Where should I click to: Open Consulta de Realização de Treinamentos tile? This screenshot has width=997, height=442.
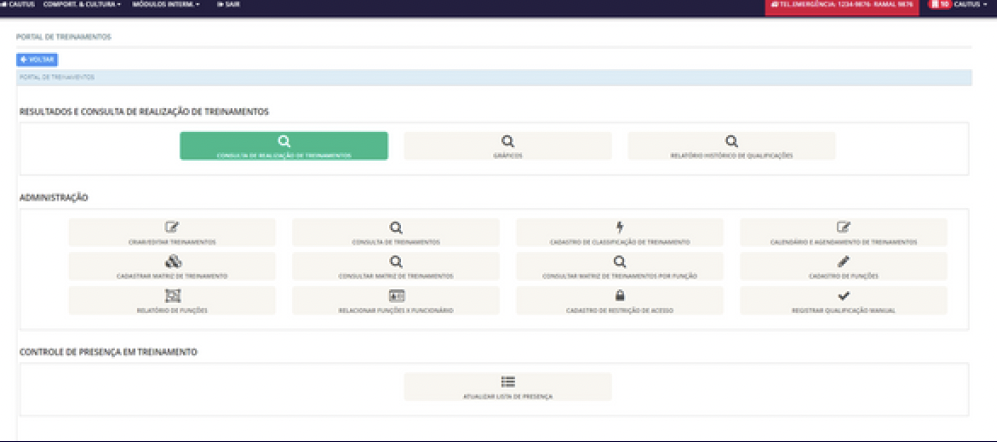click(284, 146)
